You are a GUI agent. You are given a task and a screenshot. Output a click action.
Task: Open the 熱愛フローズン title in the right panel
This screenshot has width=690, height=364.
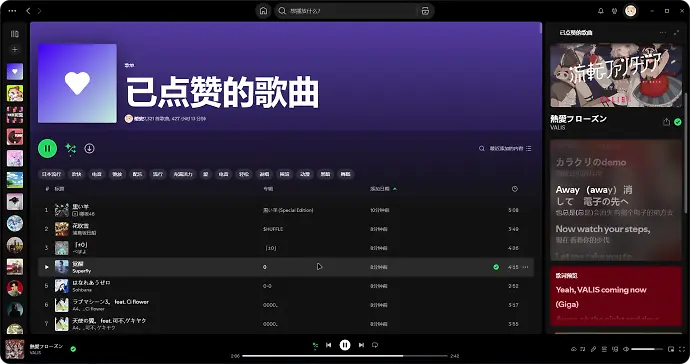point(578,119)
